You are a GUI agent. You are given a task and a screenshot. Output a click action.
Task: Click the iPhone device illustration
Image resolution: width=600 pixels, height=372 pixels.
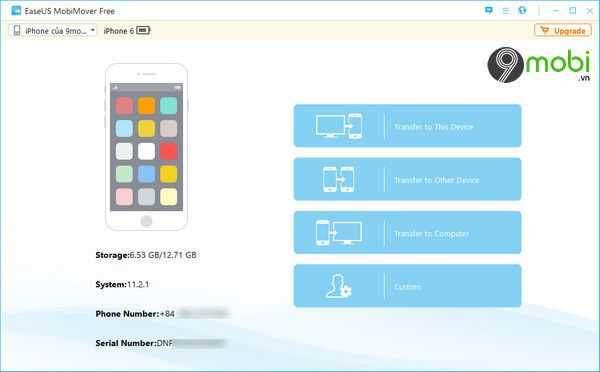pyautogui.click(x=147, y=147)
